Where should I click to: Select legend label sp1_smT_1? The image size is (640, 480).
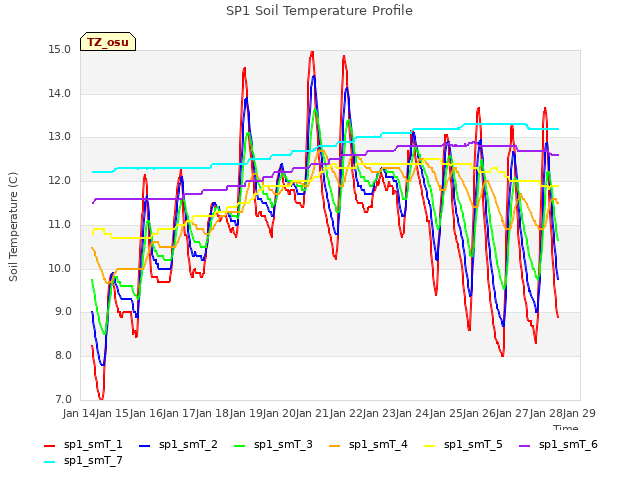(93, 444)
